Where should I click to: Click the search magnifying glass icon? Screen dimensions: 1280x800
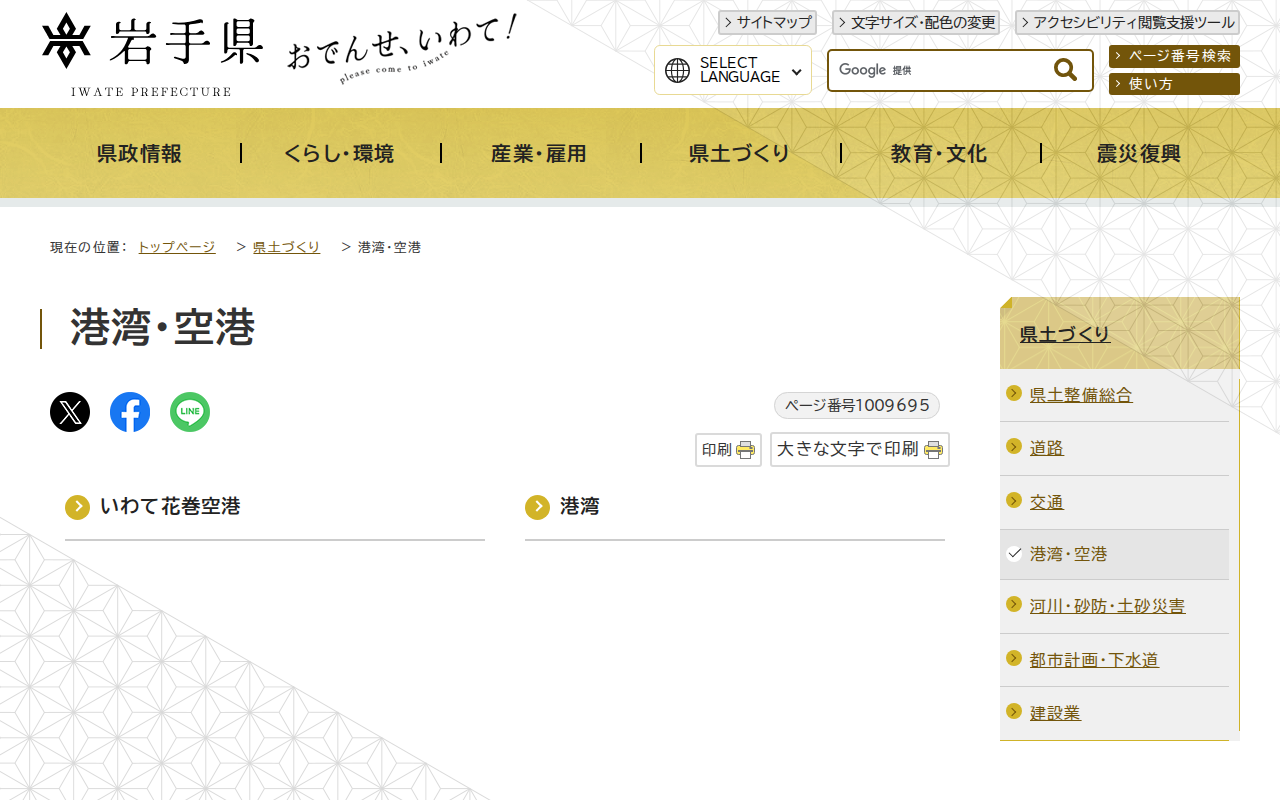click(1066, 70)
